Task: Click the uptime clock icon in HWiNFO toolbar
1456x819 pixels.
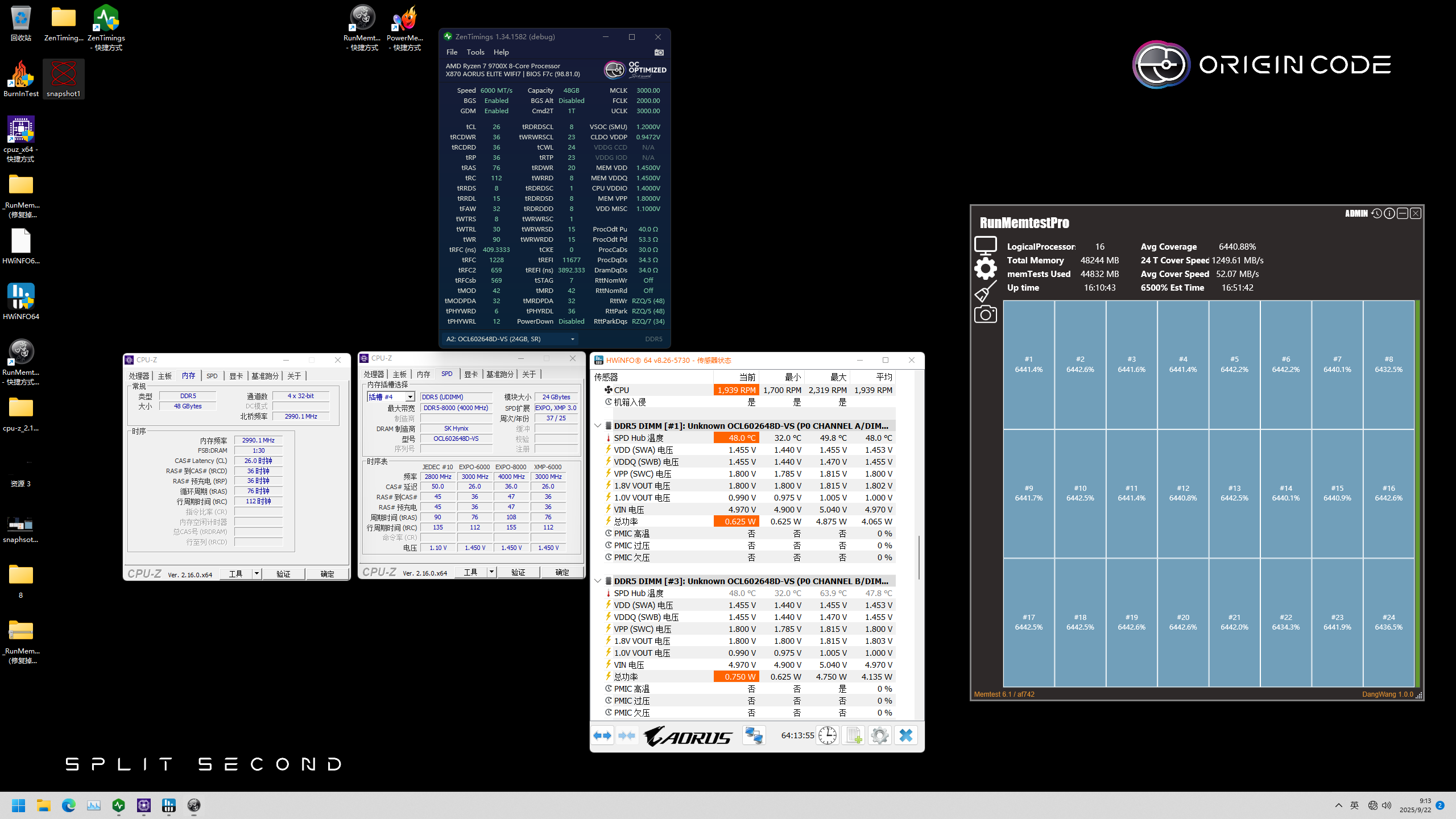Action: (828, 735)
